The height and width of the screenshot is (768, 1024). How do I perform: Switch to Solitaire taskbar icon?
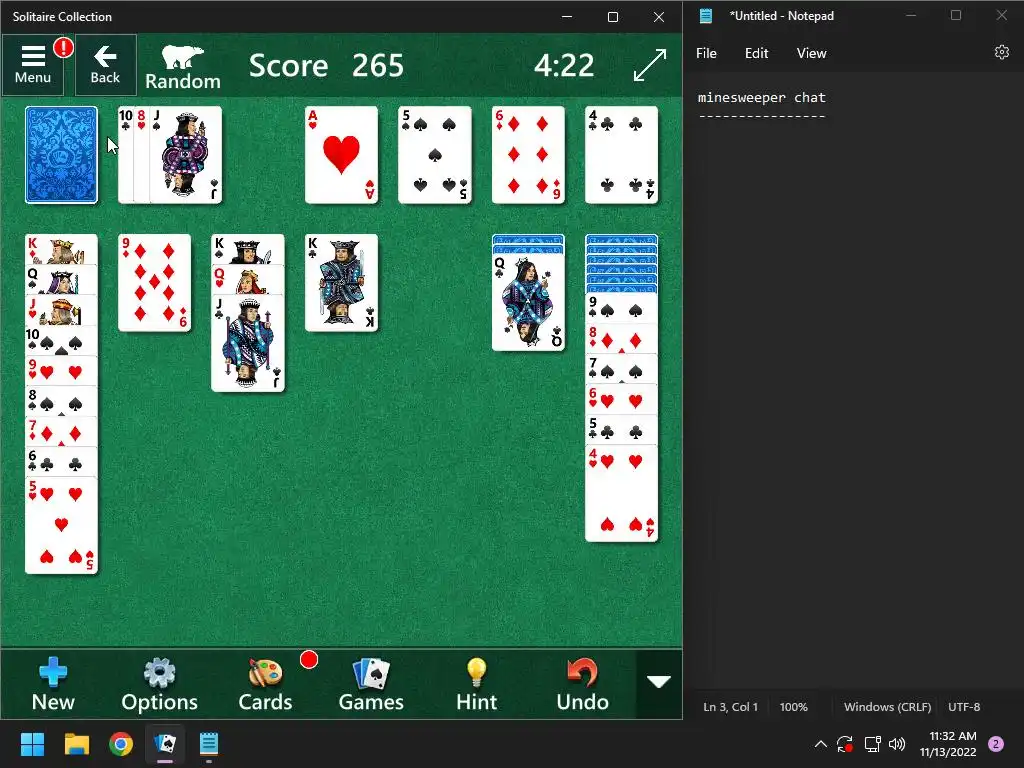165,744
